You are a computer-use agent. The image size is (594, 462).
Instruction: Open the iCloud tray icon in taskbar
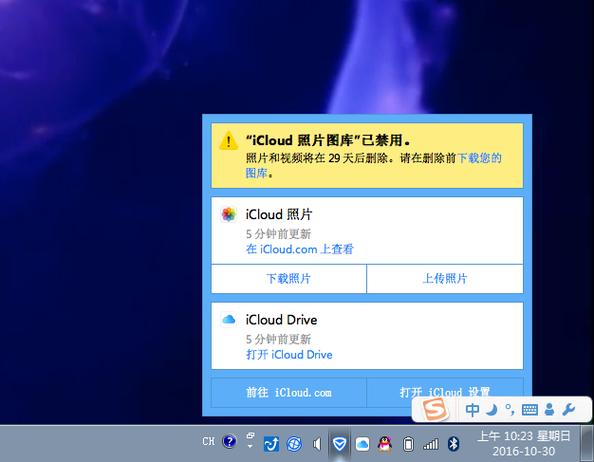point(362,443)
